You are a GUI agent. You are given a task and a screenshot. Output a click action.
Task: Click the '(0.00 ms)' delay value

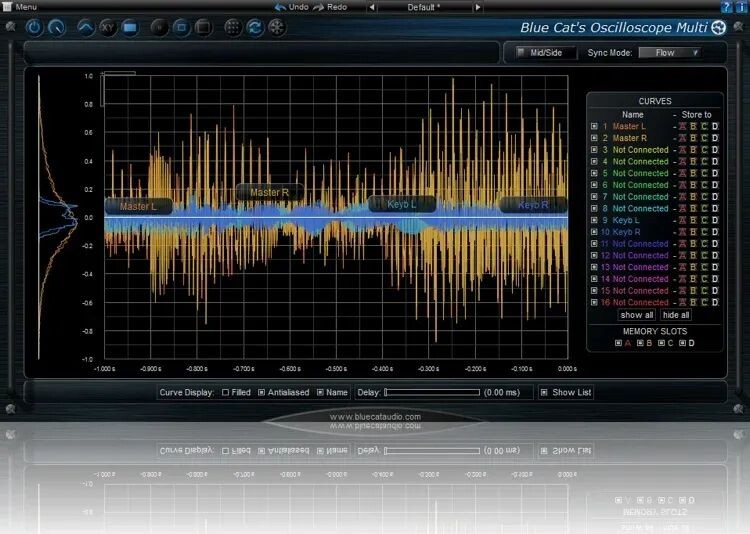click(x=502, y=392)
